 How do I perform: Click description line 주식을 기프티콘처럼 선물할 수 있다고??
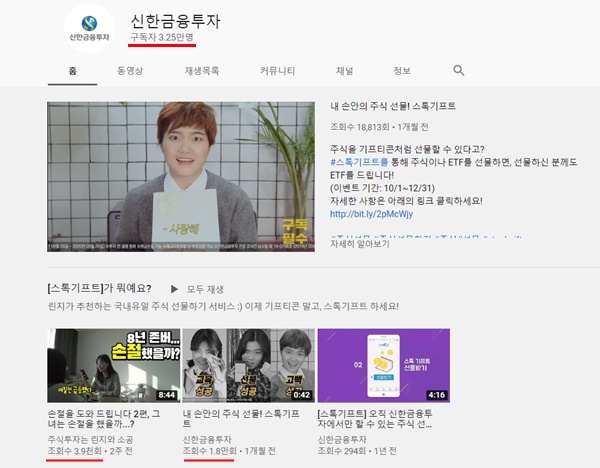pyautogui.click(x=407, y=149)
